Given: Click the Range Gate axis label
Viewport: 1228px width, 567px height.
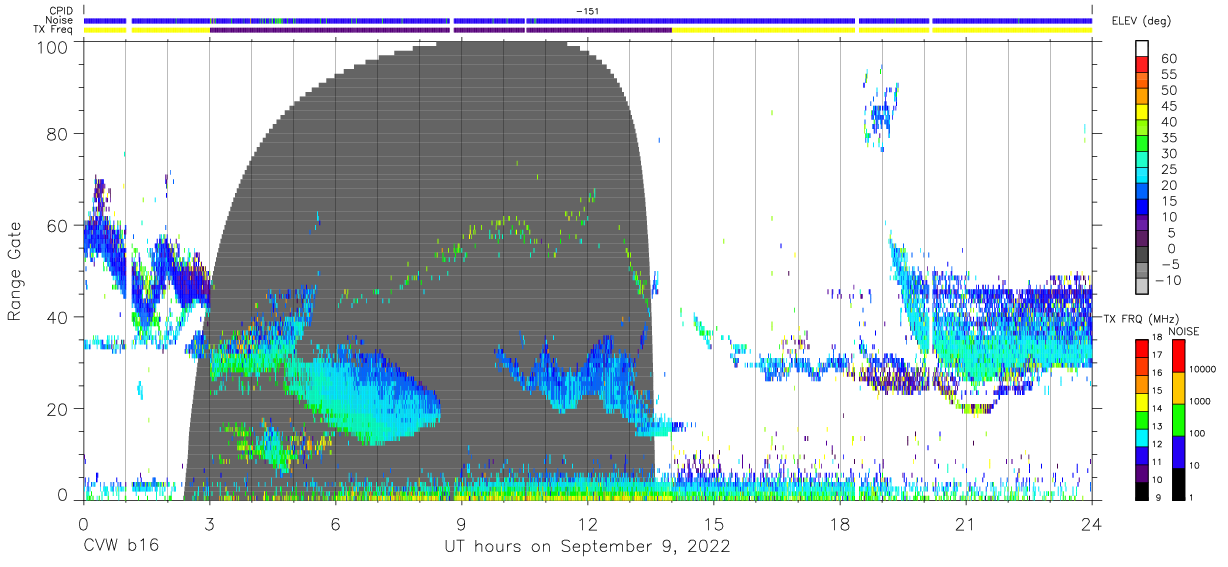Looking at the screenshot, I should 15,270.
